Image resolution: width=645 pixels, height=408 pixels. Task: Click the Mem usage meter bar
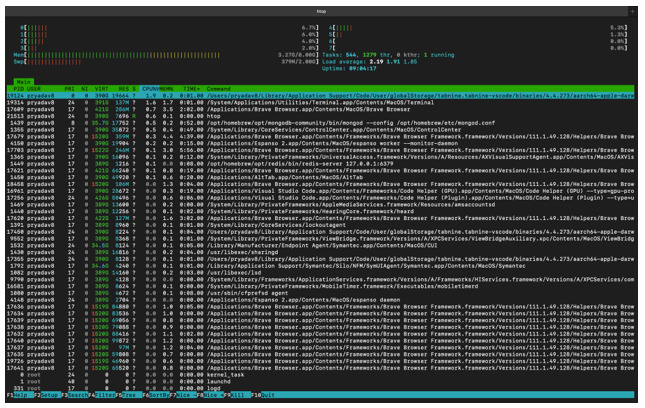(166, 55)
